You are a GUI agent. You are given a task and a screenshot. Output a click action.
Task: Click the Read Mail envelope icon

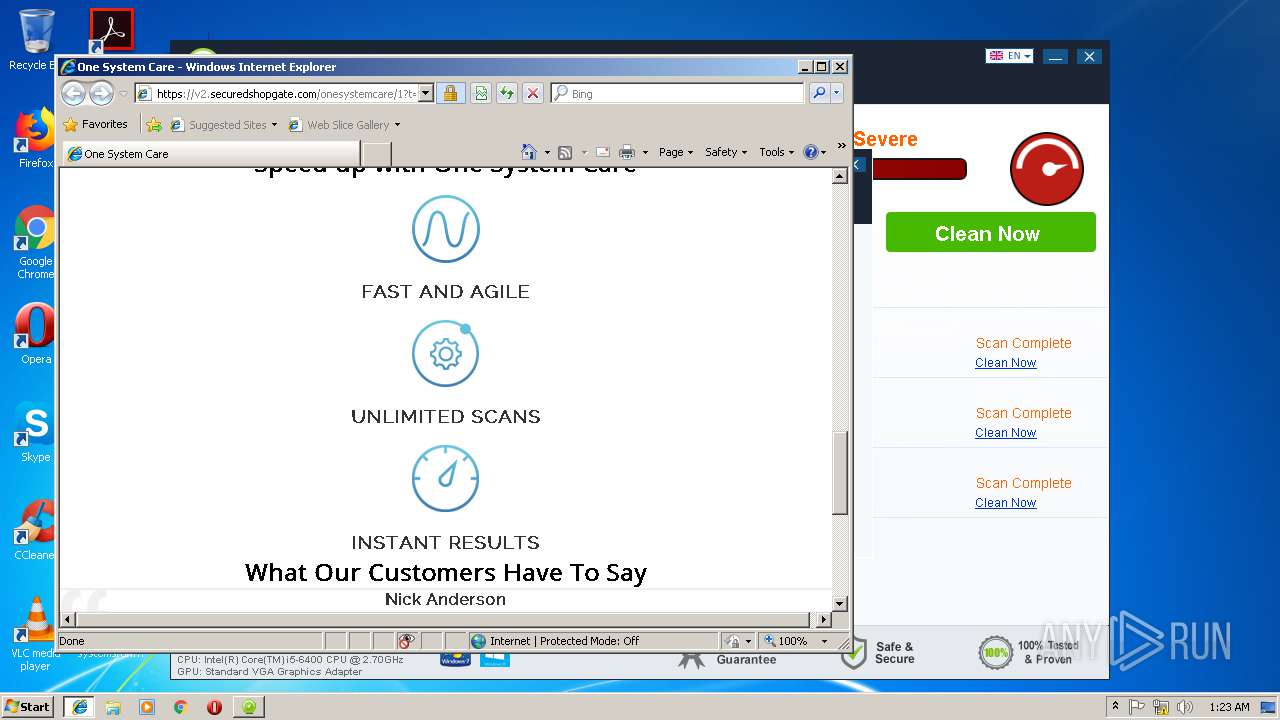click(x=603, y=152)
